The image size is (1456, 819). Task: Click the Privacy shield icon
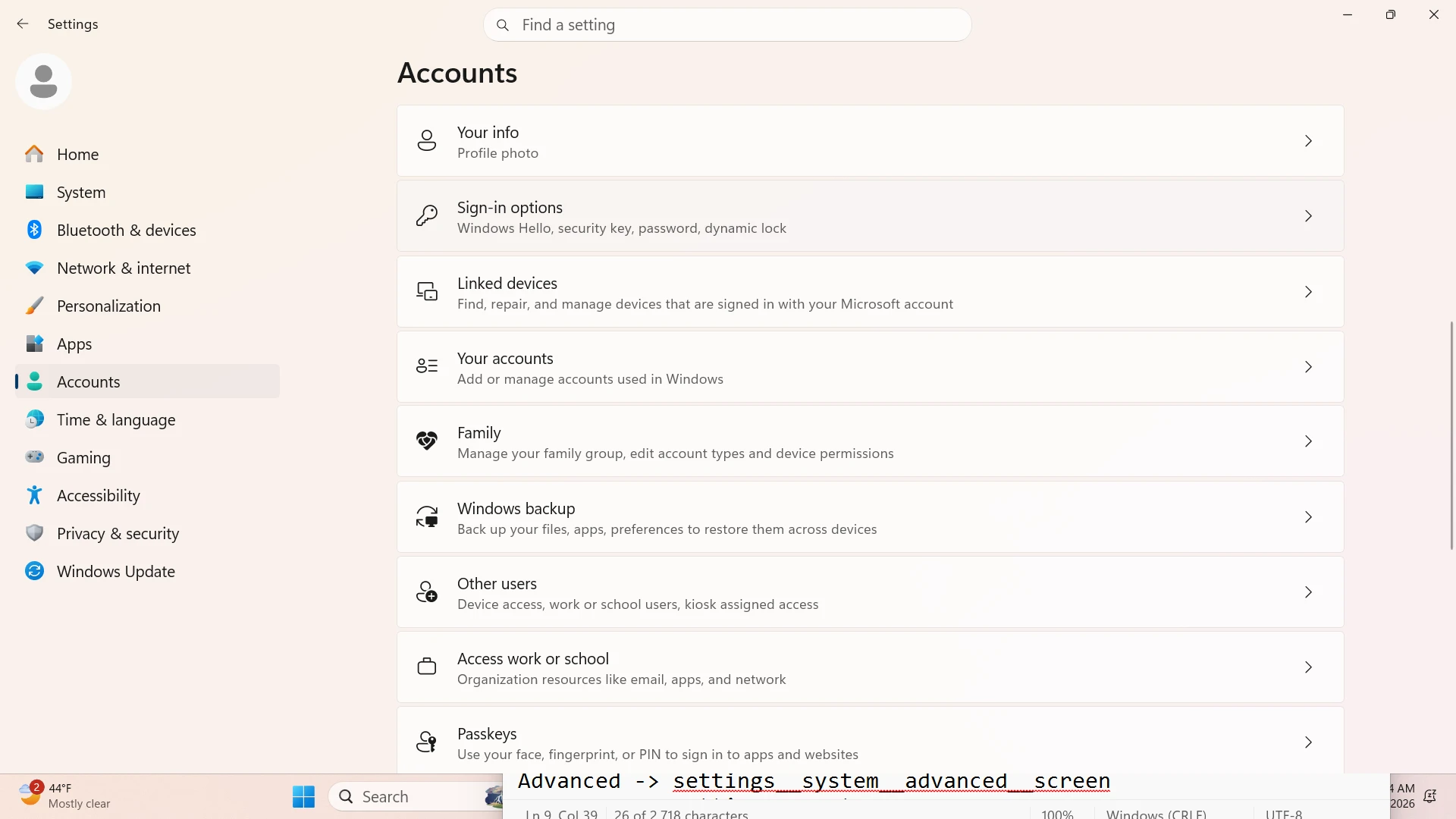[34, 533]
